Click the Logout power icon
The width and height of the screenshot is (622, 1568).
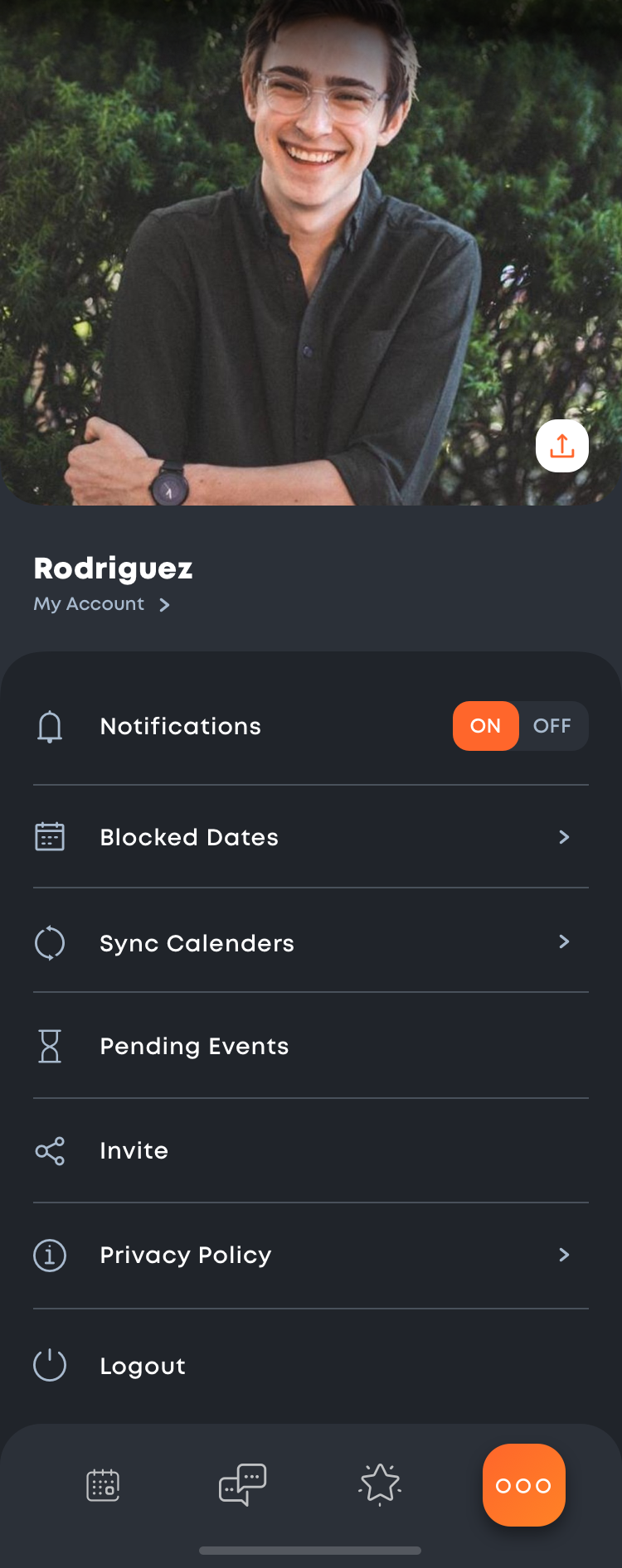(50, 1365)
